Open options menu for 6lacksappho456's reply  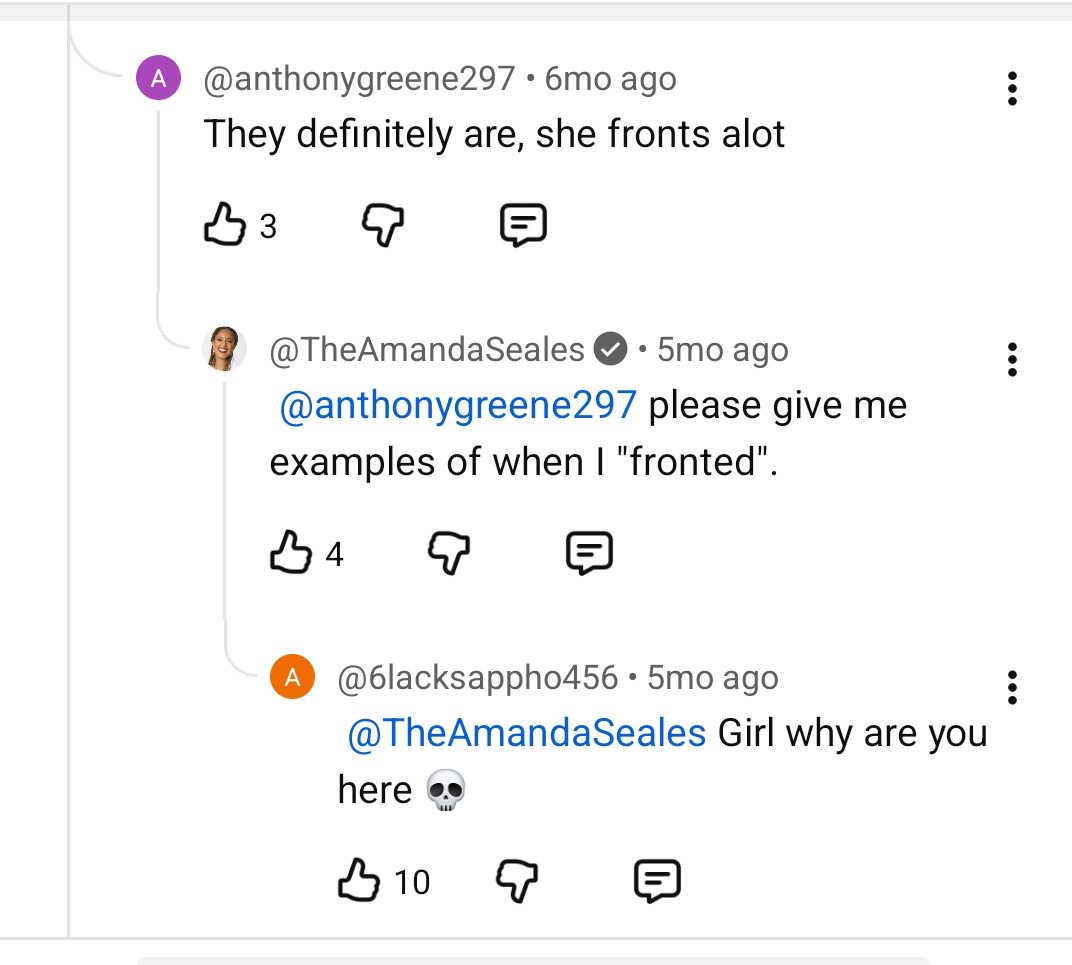1012,688
